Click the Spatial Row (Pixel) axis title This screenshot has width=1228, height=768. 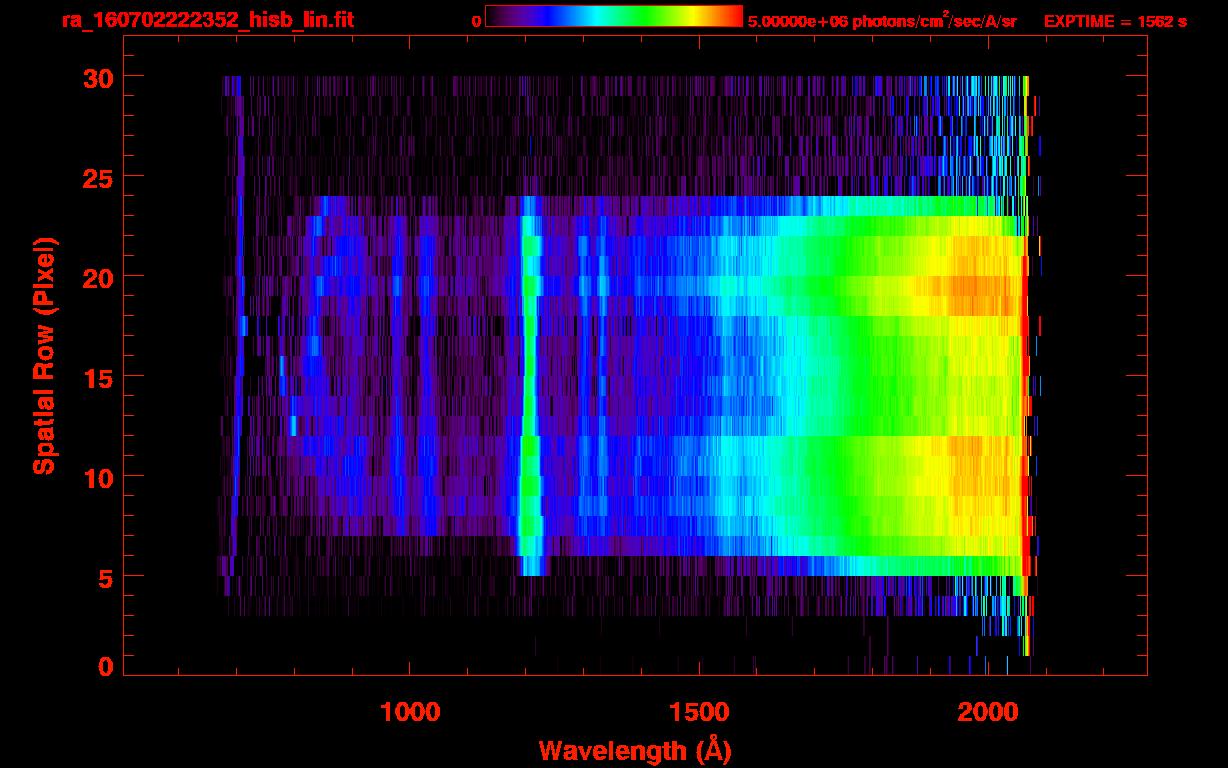[x=44, y=356]
